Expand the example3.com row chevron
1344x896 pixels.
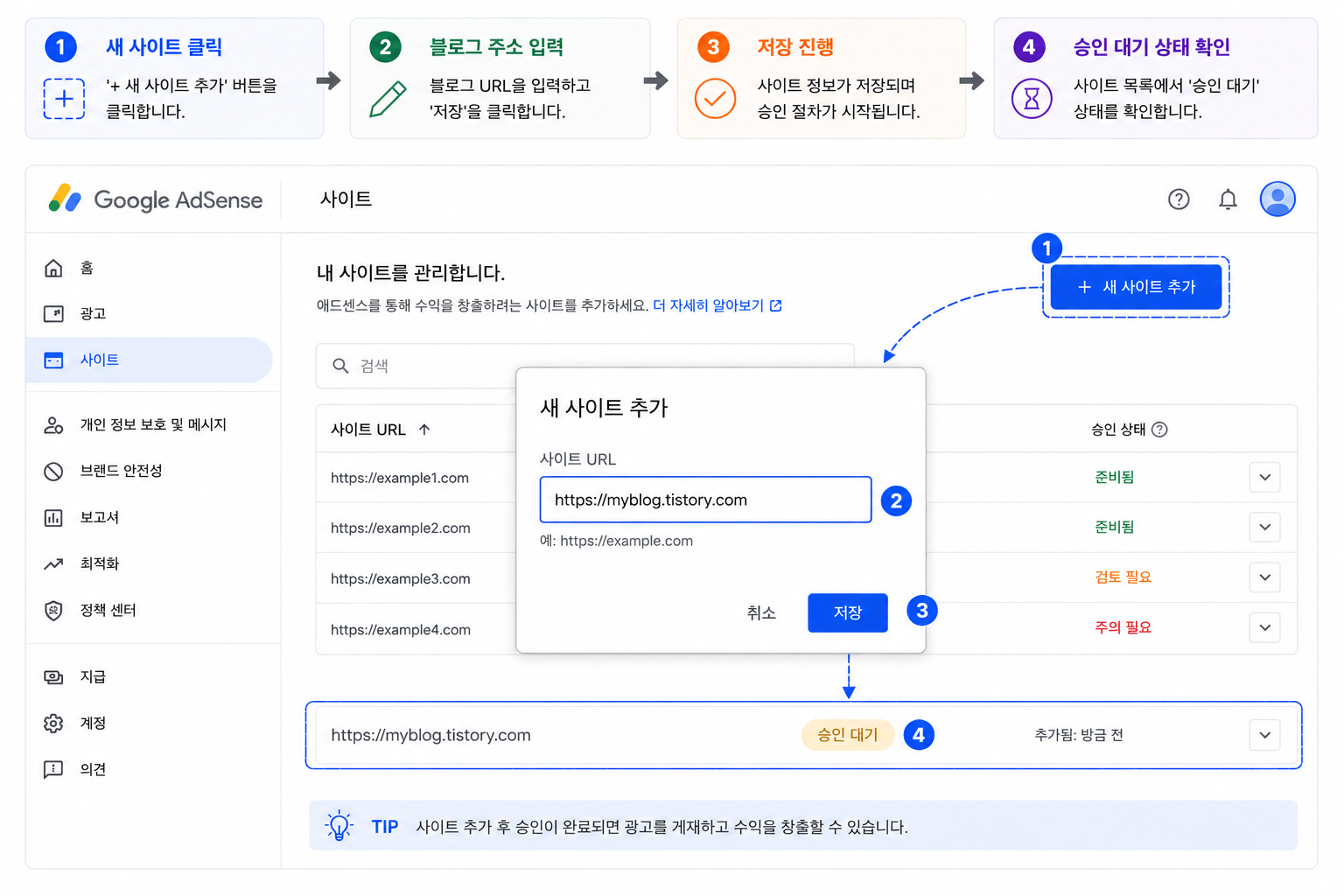point(1264,577)
